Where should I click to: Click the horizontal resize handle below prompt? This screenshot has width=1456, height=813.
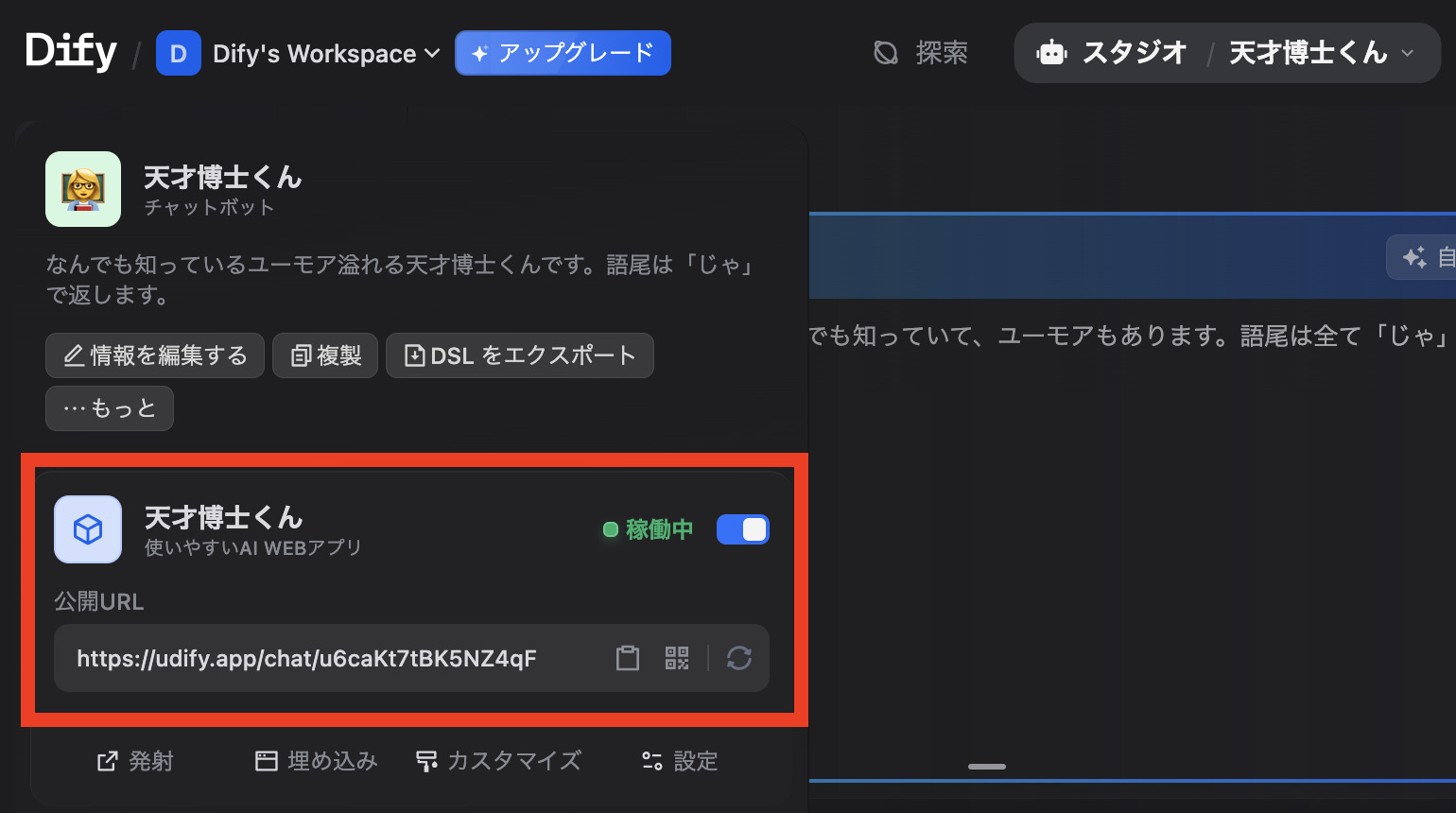(987, 767)
